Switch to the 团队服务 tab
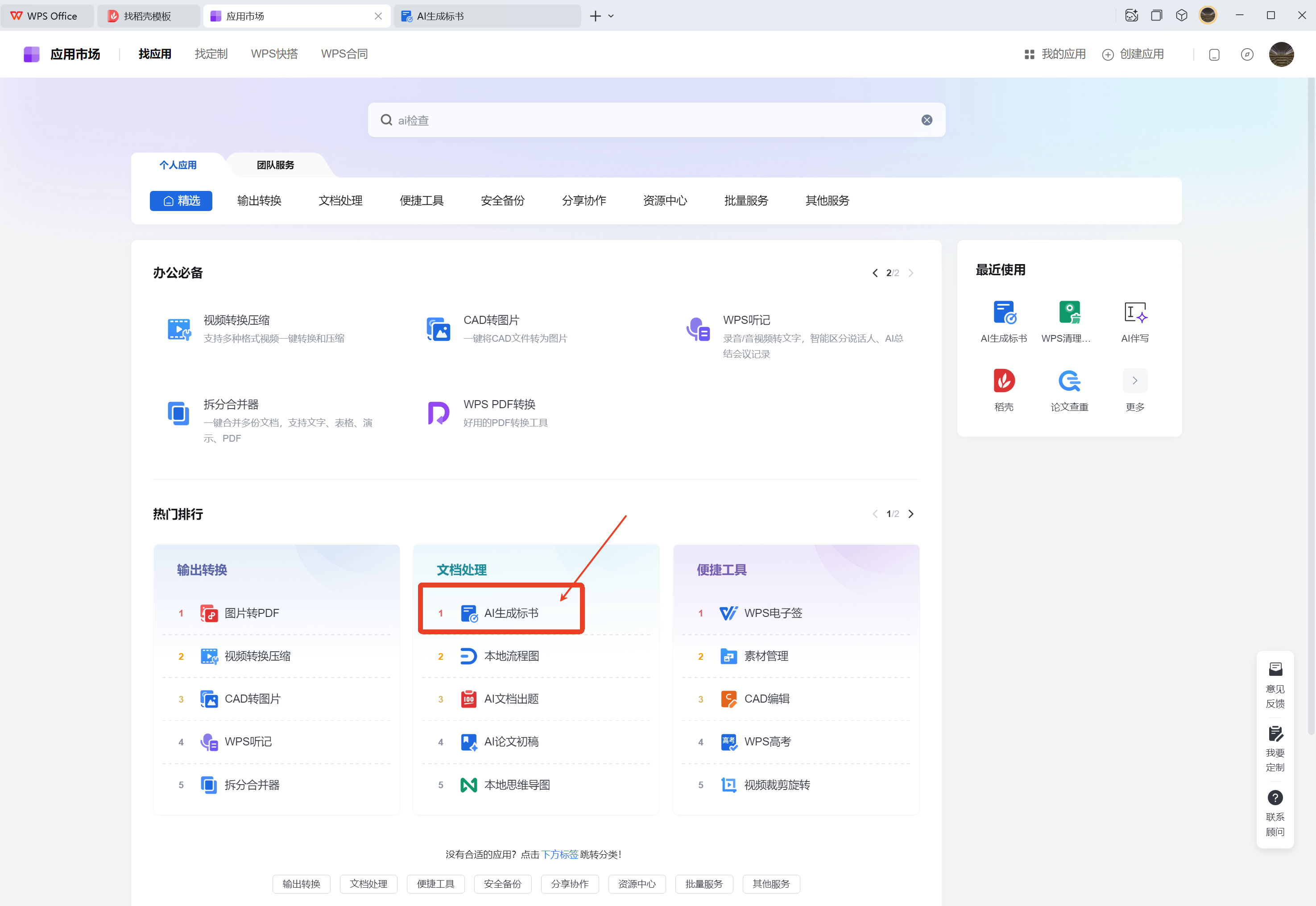Screen dimensions: 1316x906 pyautogui.click(x=275, y=165)
